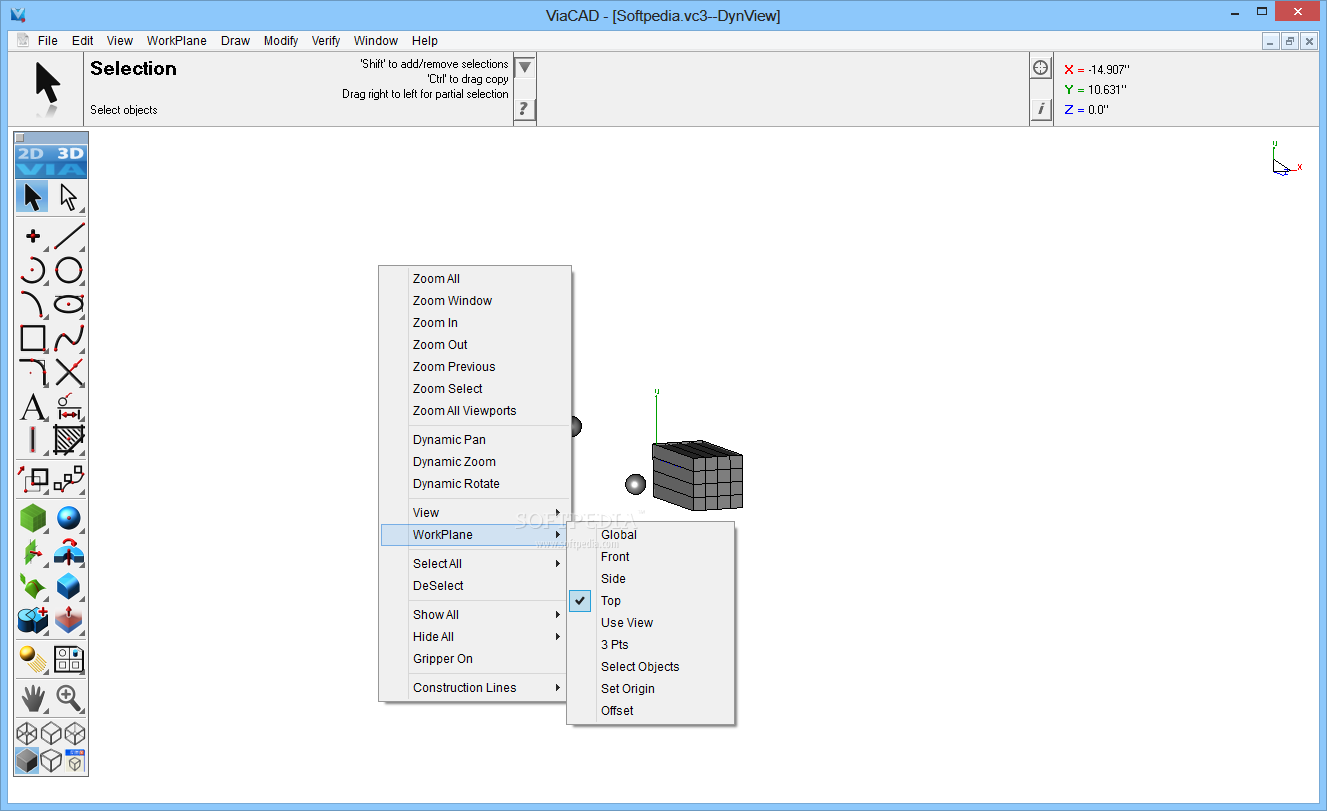The width and height of the screenshot is (1327, 811).
Task: Open the Render gold sphere tool
Action: 33,659
